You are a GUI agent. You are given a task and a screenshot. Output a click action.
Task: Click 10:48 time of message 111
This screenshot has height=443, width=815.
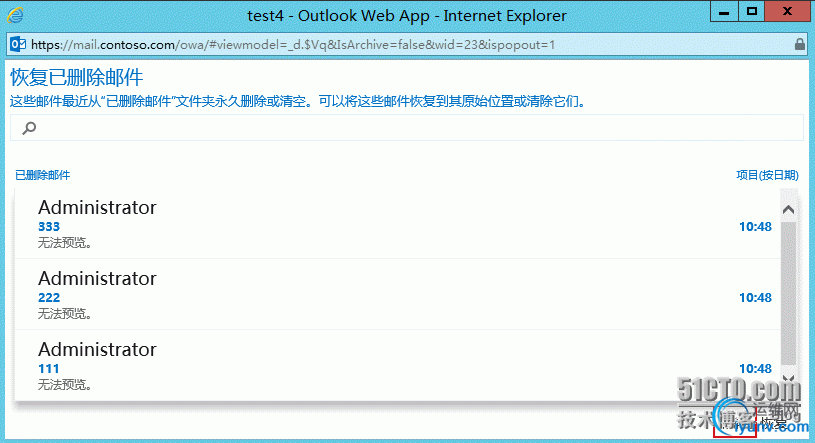(755, 369)
